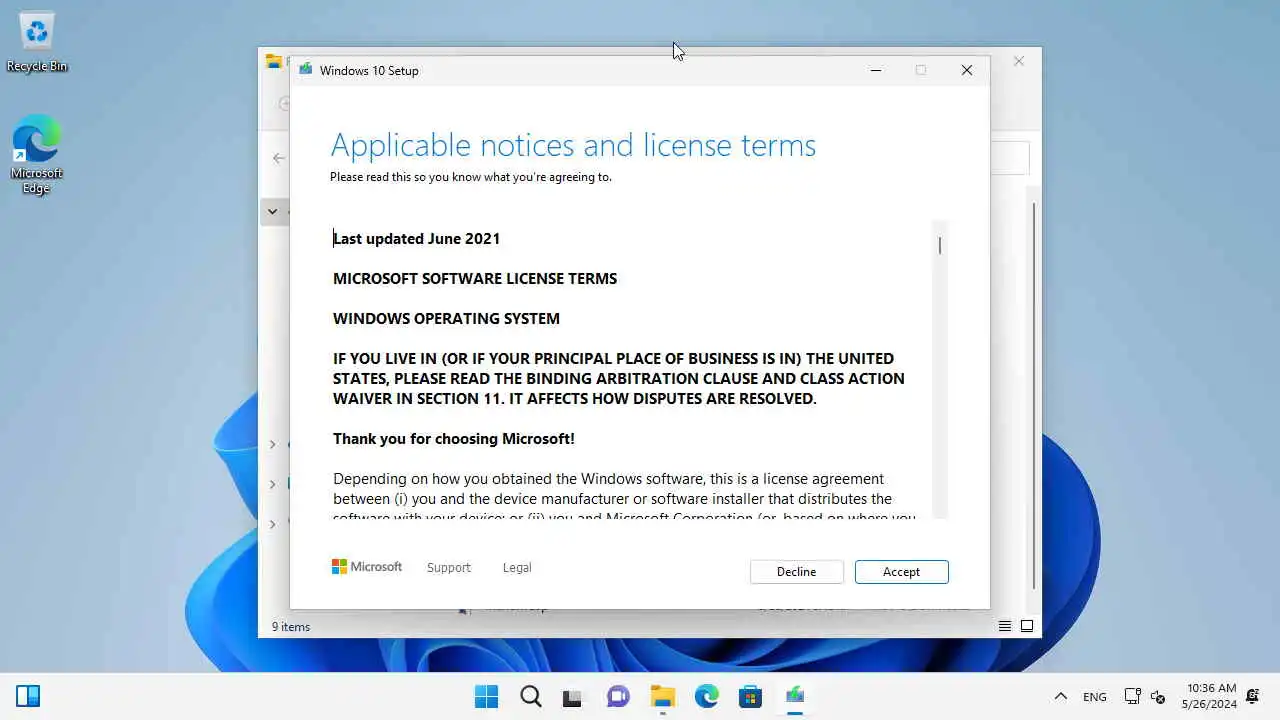This screenshot has height=720, width=1280.
Task: Click the Windows Setup taskbar icon
Action: [795, 696]
